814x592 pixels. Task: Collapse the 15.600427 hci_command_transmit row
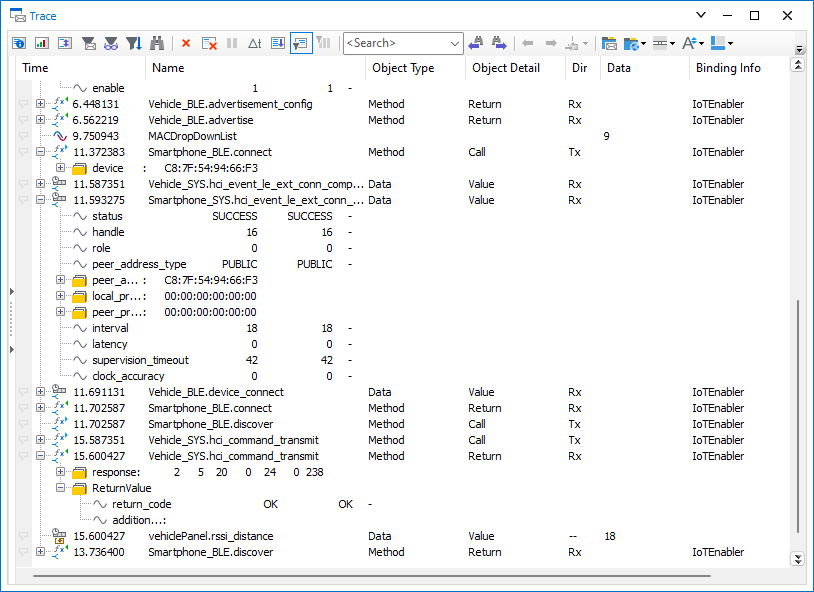click(40, 456)
